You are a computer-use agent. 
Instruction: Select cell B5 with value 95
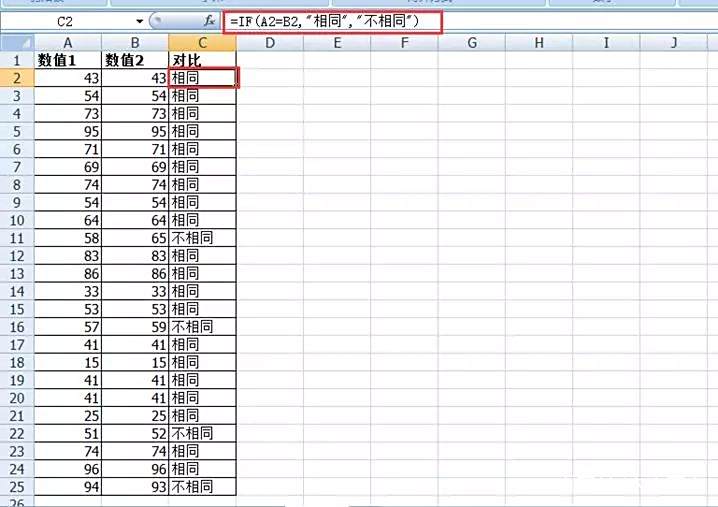tap(135, 131)
